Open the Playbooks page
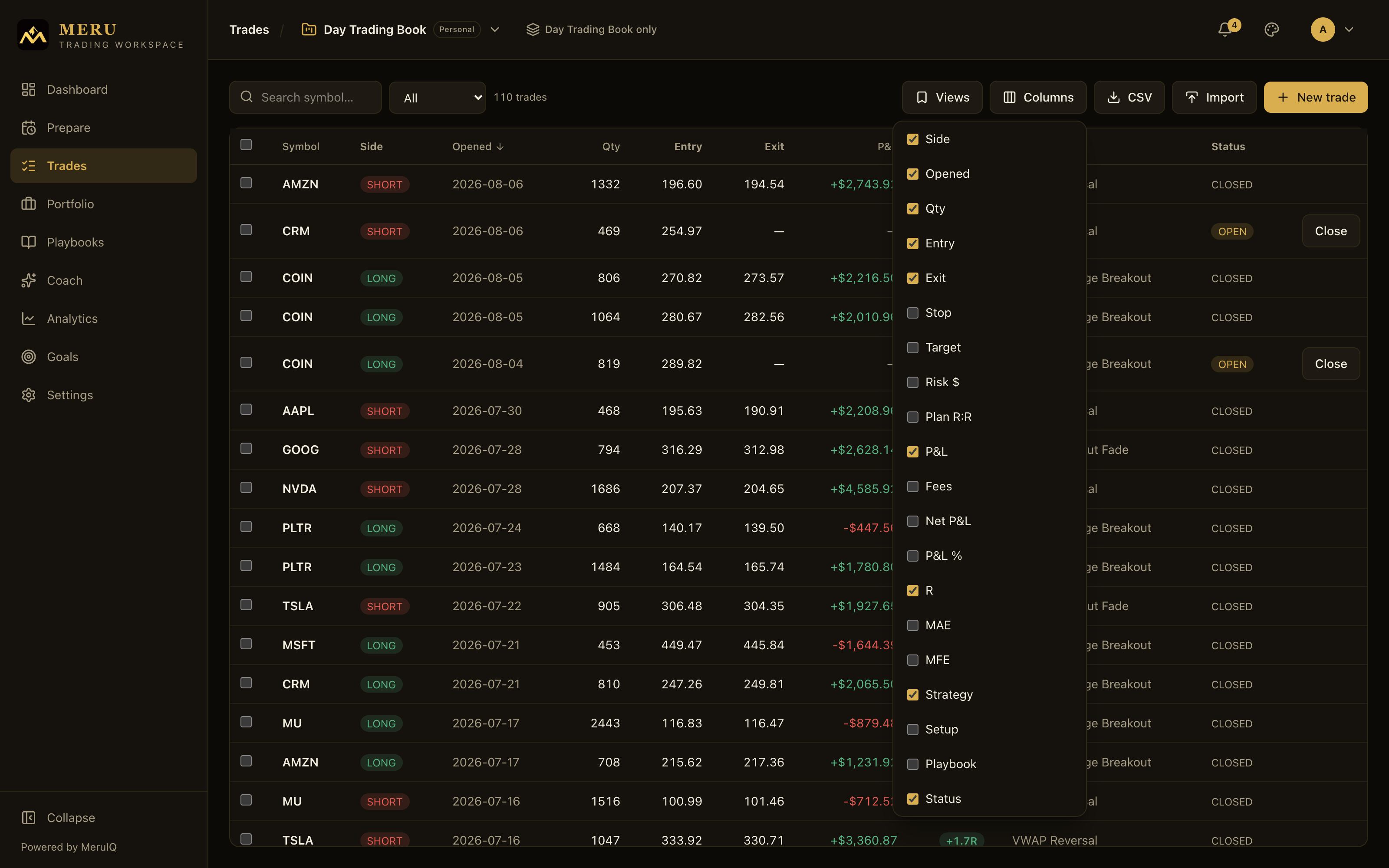The image size is (1389, 868). pos(103,242)
